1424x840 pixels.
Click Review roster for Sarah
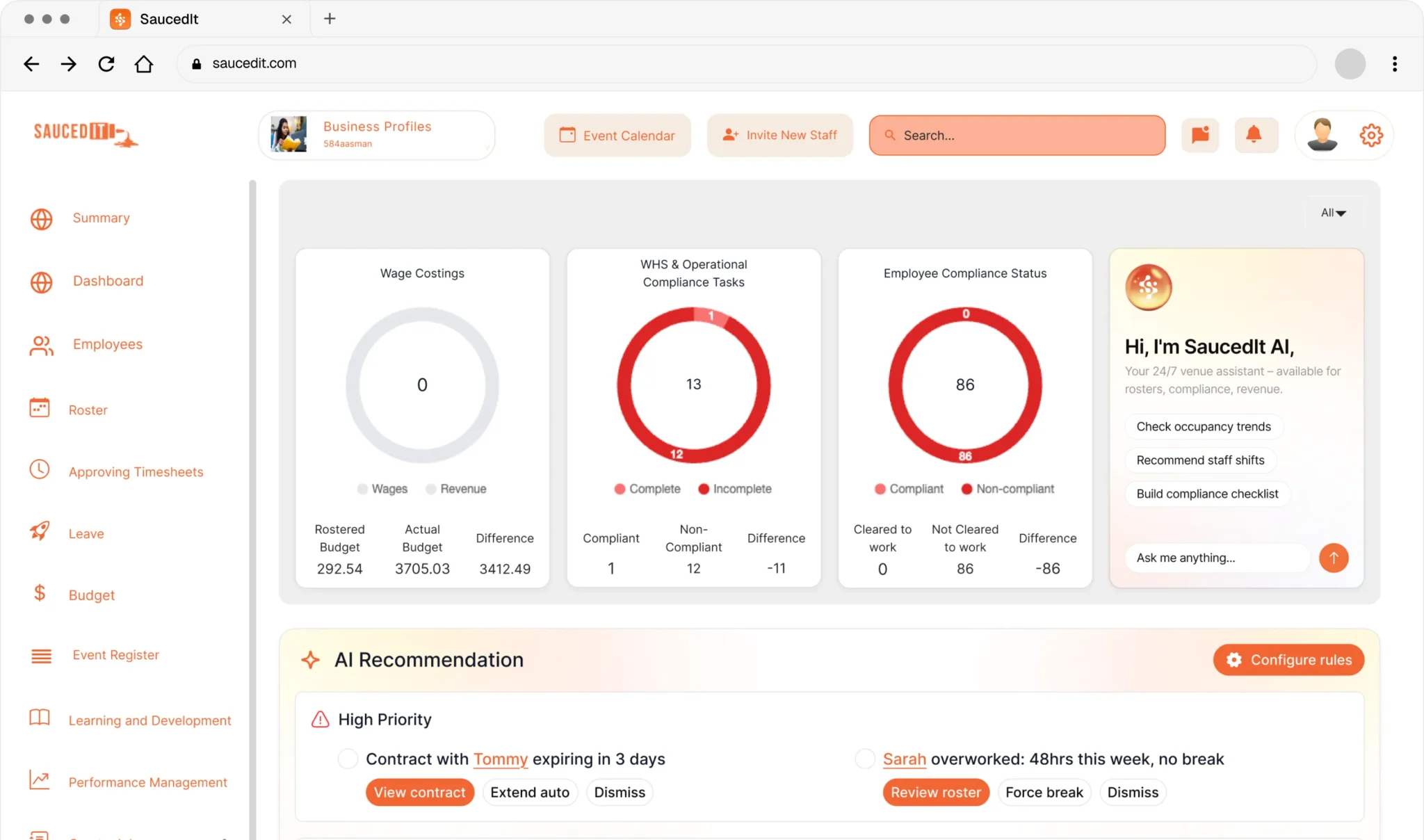(936, 793)
